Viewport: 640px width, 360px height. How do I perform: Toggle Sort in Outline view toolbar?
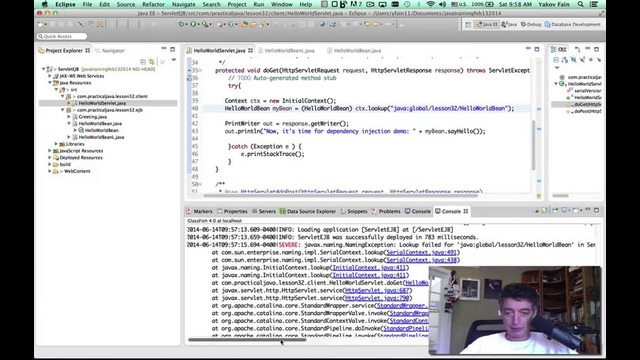[565, 60]
